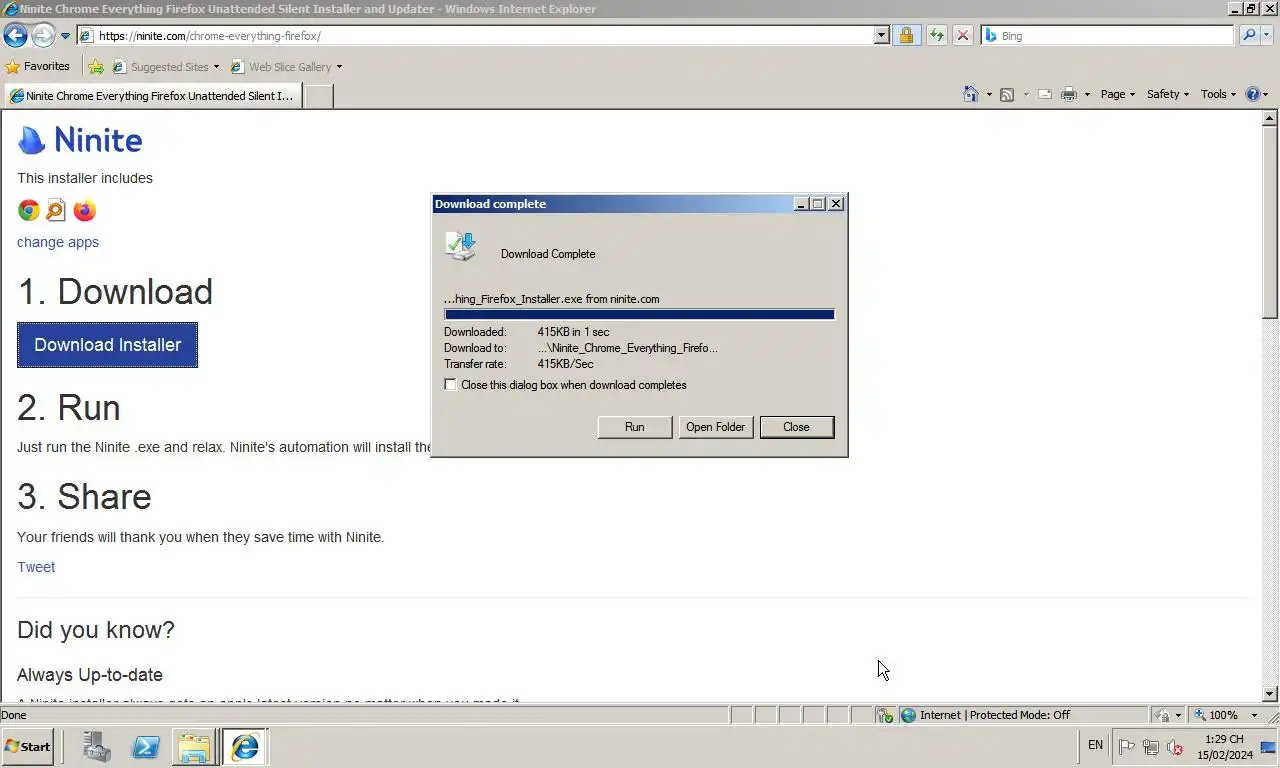The image size is (1280, 768).
Task: Open the Help question mark icon
Action: click(x=1253, y=94)
